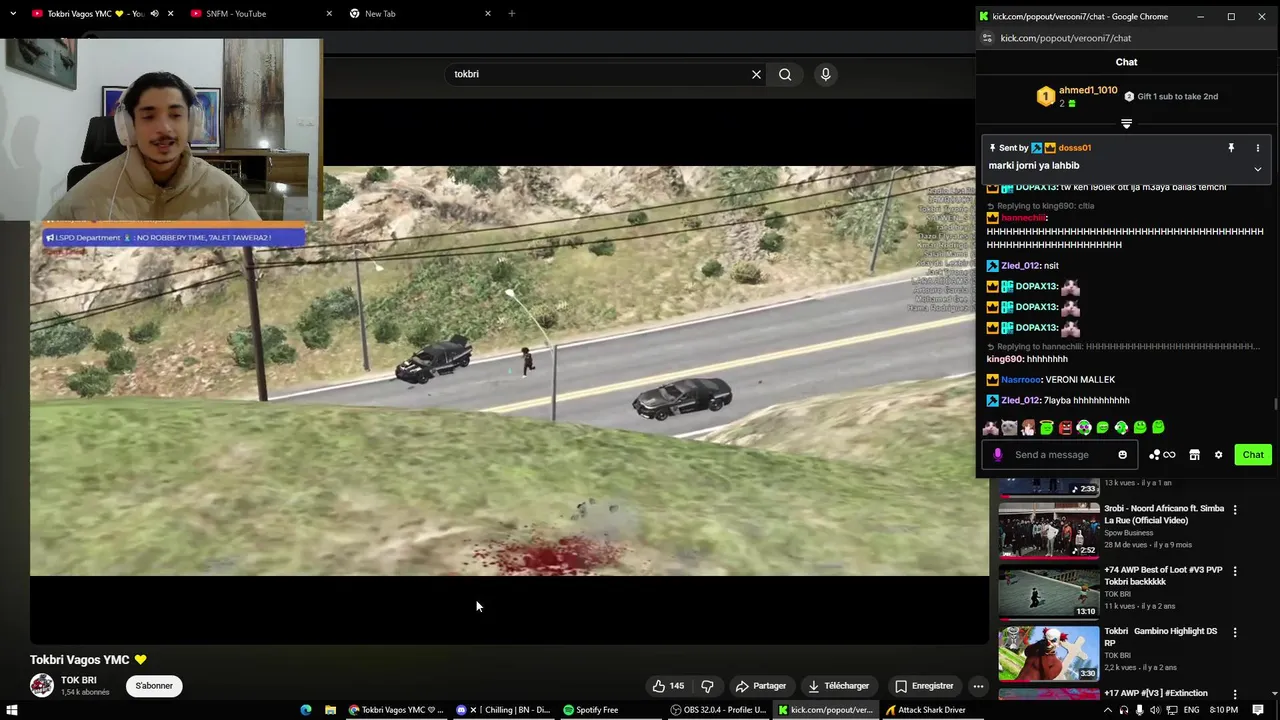Expand the pinned message chevron
This screenshot has width=1280, height=720.
(x=1258, y=169)
